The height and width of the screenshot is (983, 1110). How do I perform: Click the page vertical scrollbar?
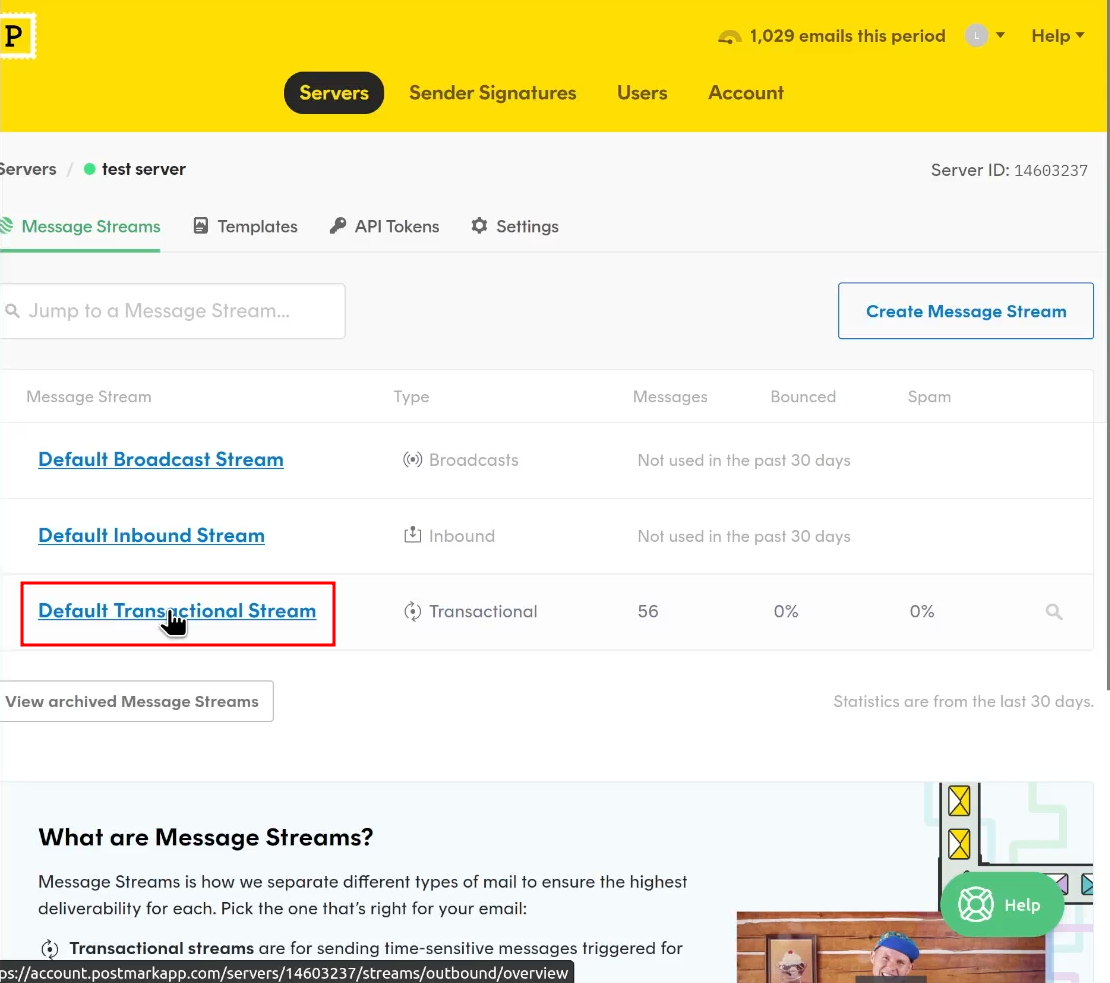[1107, 410]
